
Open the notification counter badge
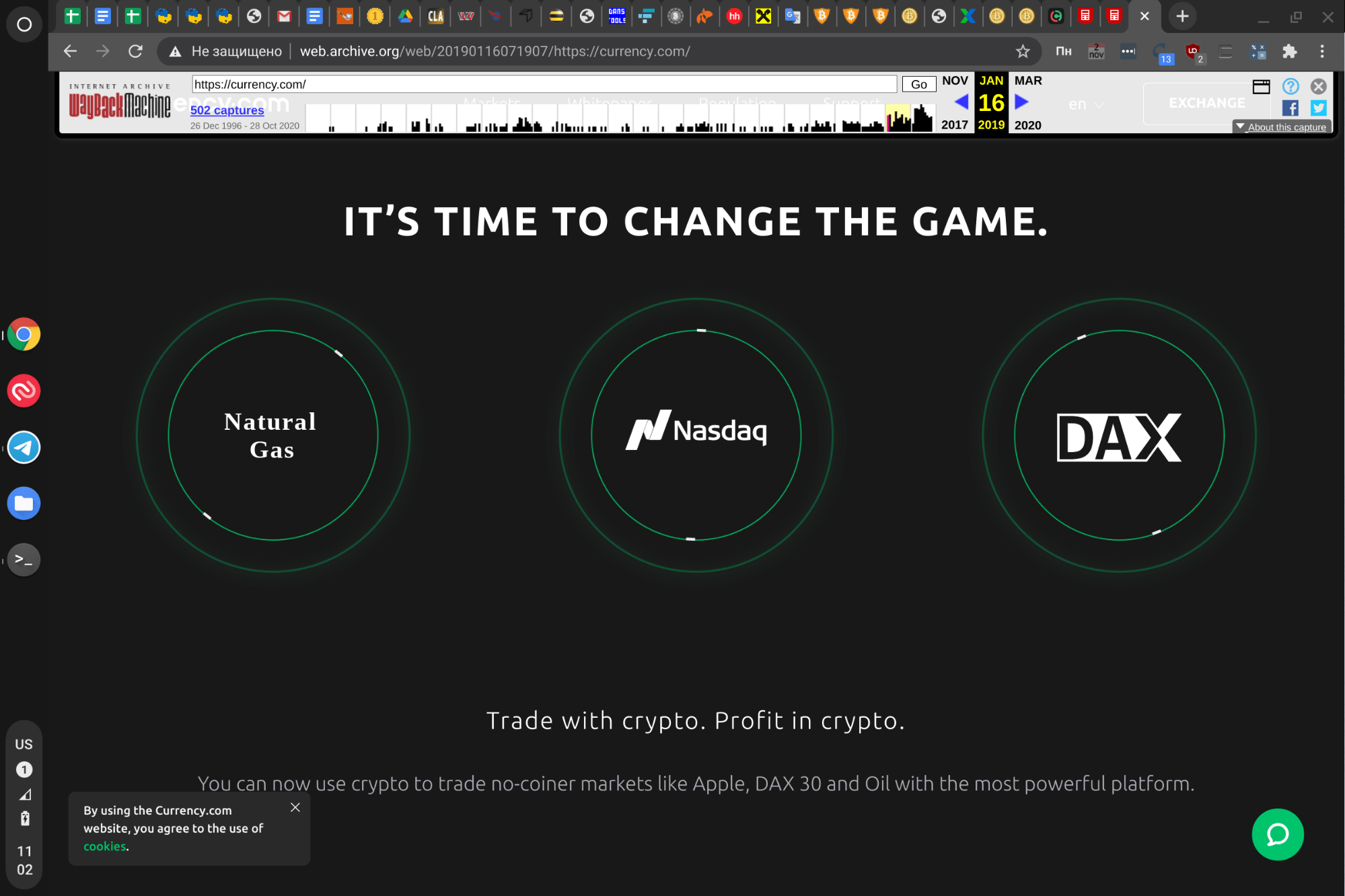coord(24,769)
